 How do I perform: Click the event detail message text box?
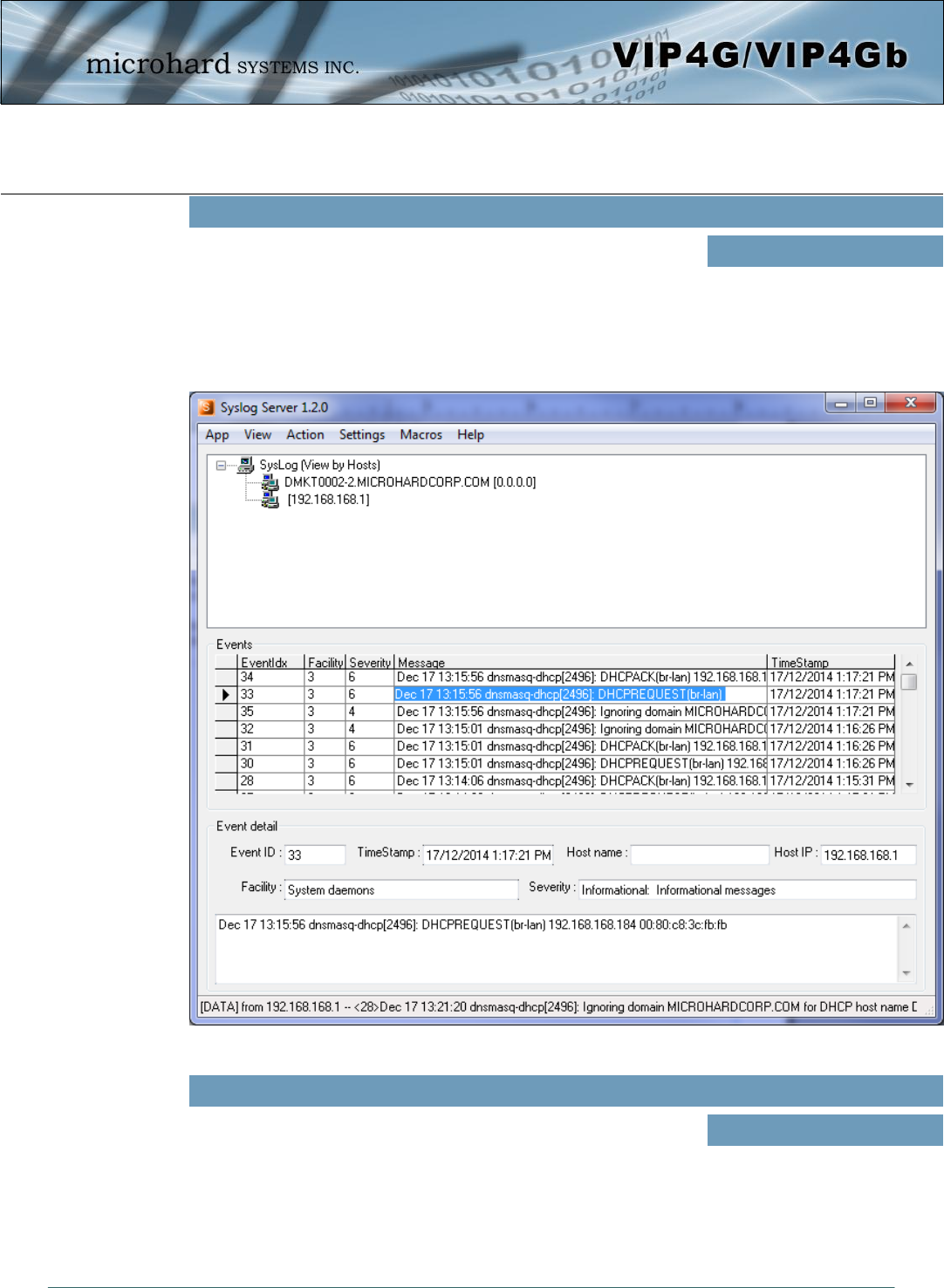click(557, 950)
